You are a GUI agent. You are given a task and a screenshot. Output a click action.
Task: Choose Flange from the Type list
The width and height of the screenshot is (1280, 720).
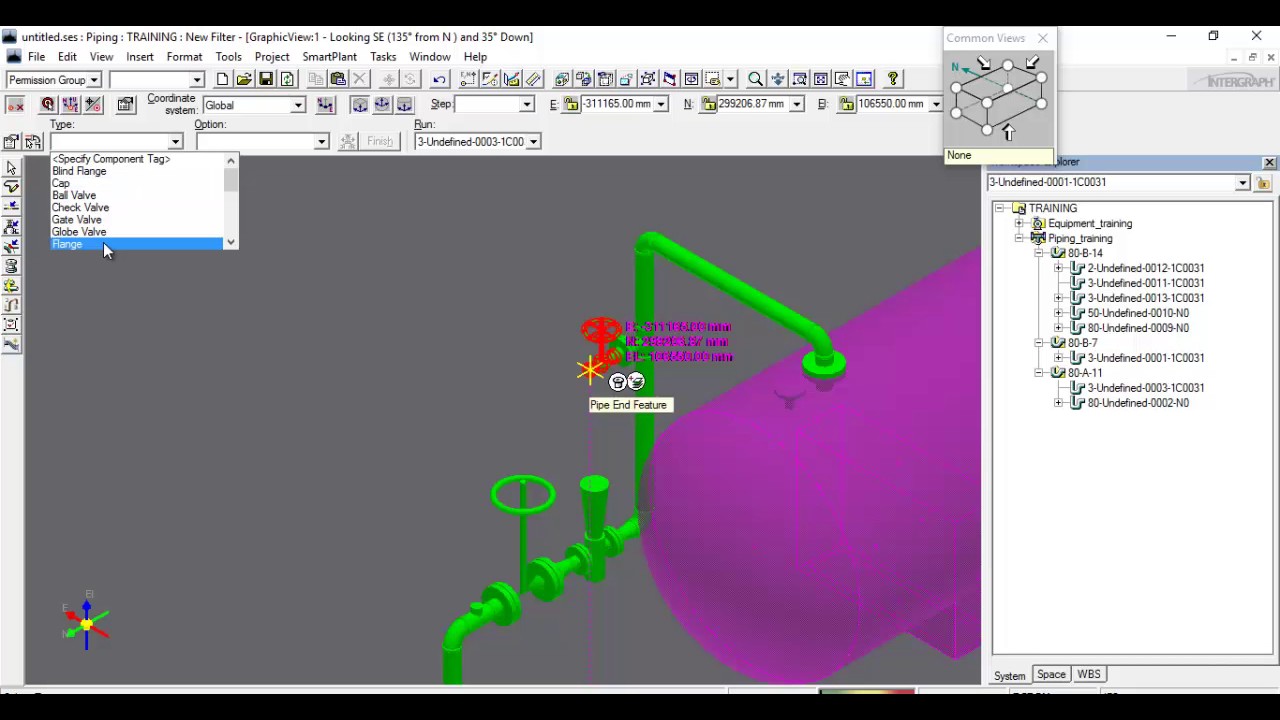click(x=137, y=244)
